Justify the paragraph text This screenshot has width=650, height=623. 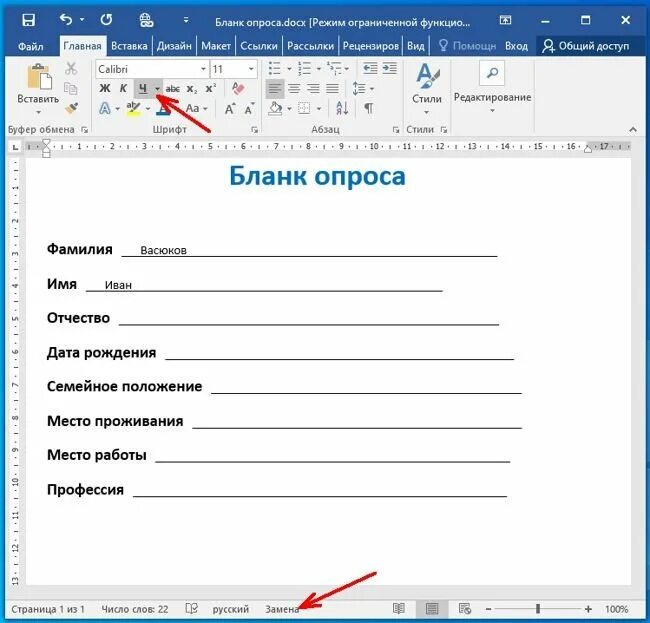click(x=332, y=88)
